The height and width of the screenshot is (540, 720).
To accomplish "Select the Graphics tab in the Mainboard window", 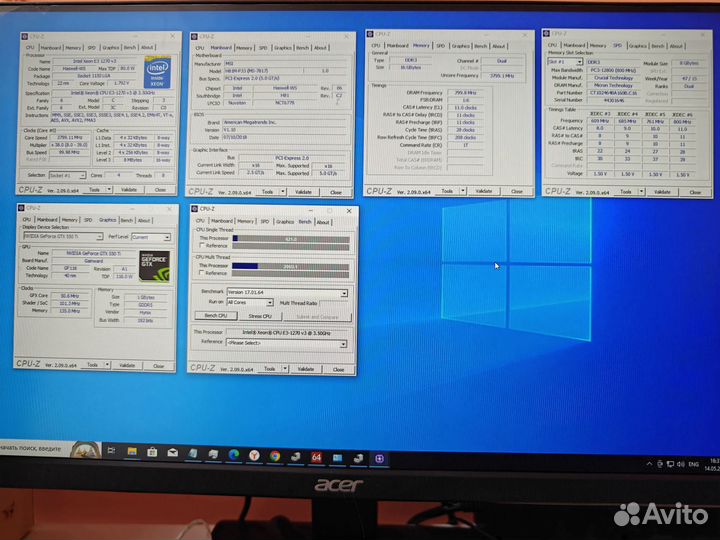I will (x=283, y=48).
